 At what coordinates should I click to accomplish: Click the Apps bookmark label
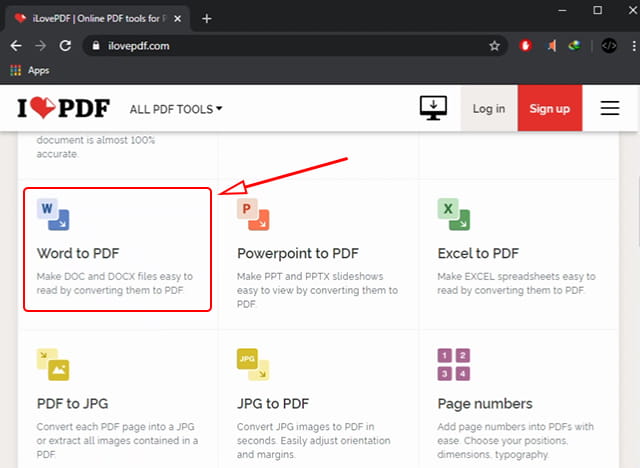[x=39, y=71]
